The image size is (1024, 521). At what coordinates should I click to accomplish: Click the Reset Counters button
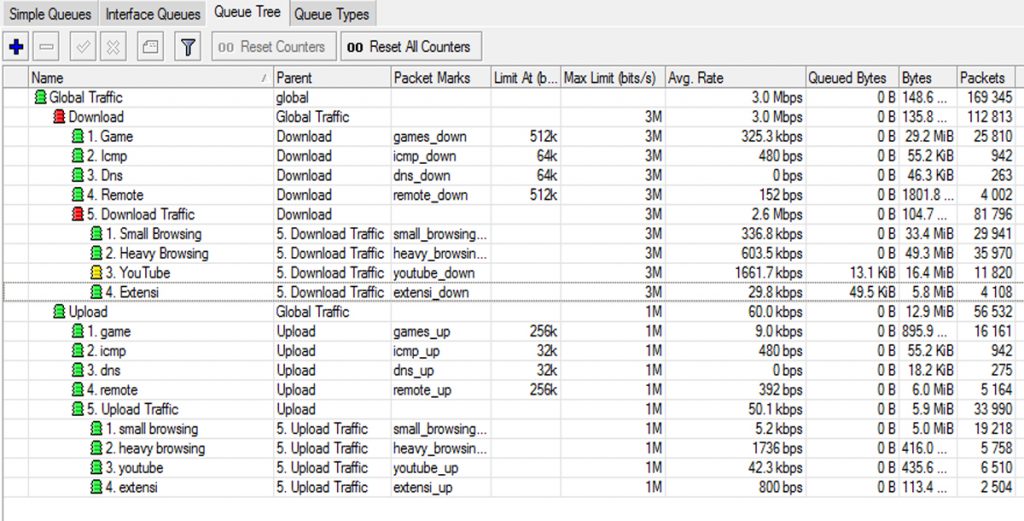(274, 47)
